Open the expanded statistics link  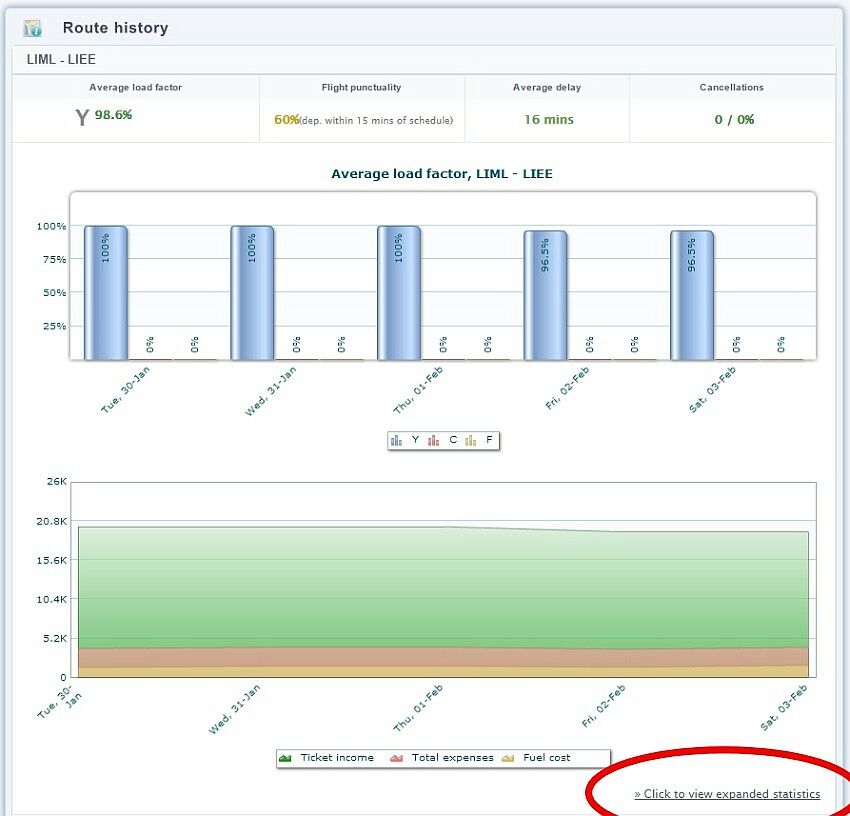click(x=727, y=794)
